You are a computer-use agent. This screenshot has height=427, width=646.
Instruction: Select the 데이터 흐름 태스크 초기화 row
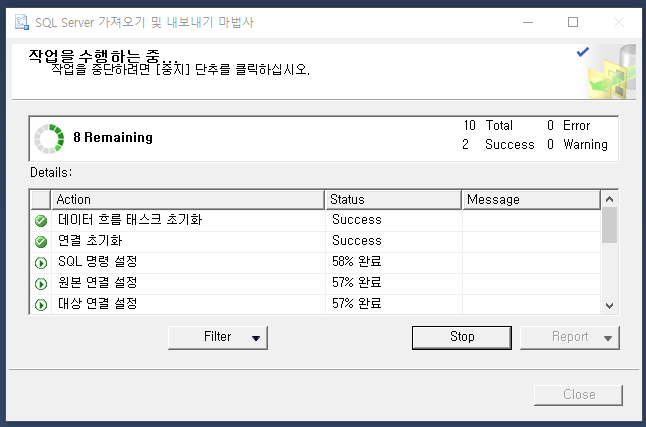pos(316,221)
